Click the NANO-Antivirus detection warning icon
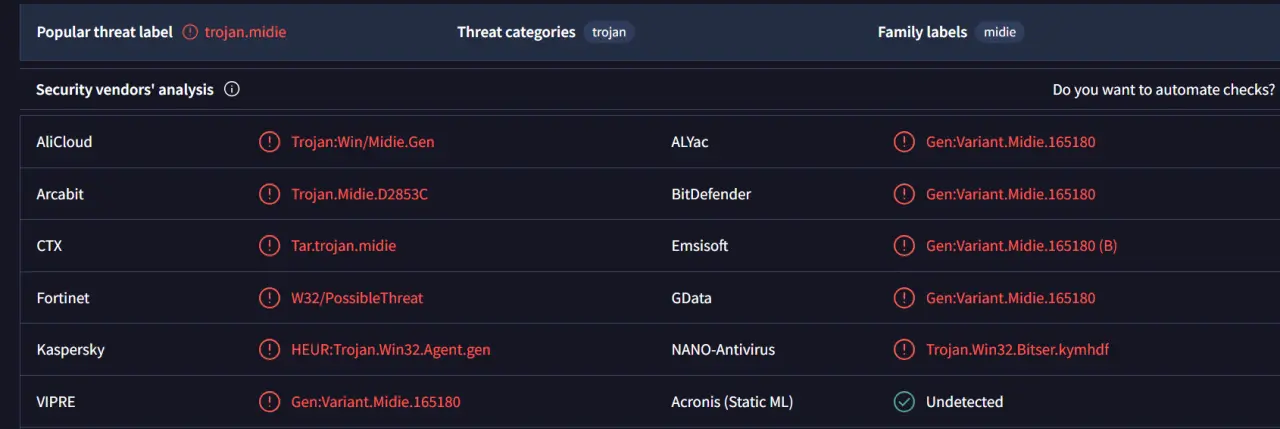Viewport: 1280px width, 429px height. 904,350
